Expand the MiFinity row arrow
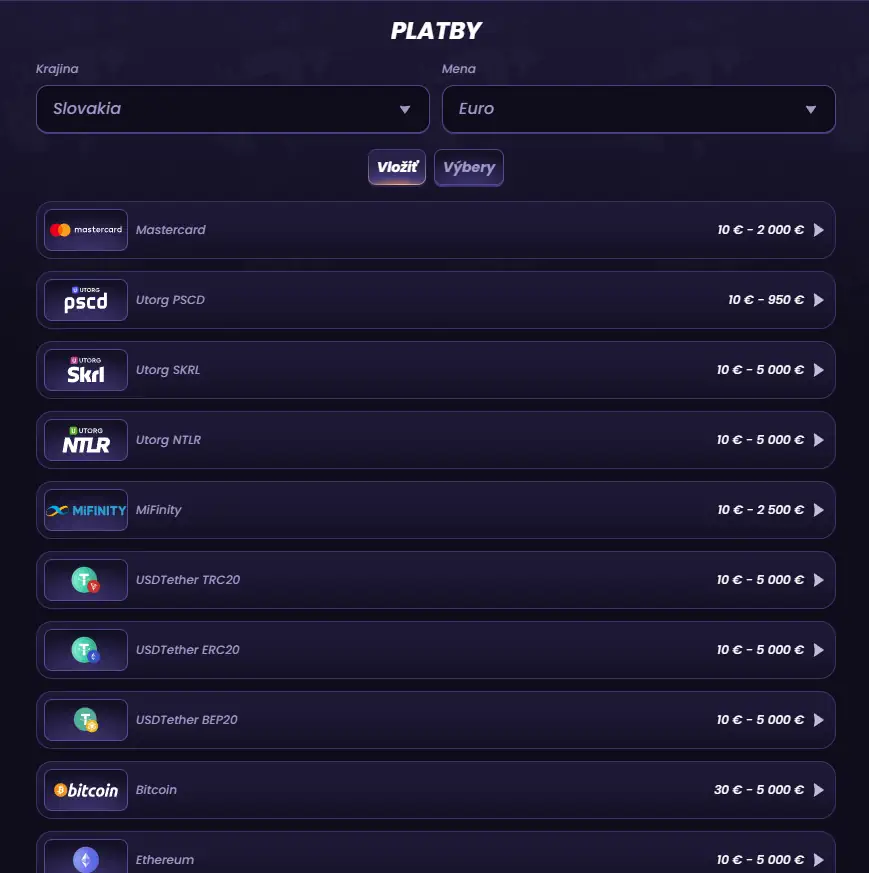Image resolution: width=869 pixels, height=873 pixels. pos(818,510)
